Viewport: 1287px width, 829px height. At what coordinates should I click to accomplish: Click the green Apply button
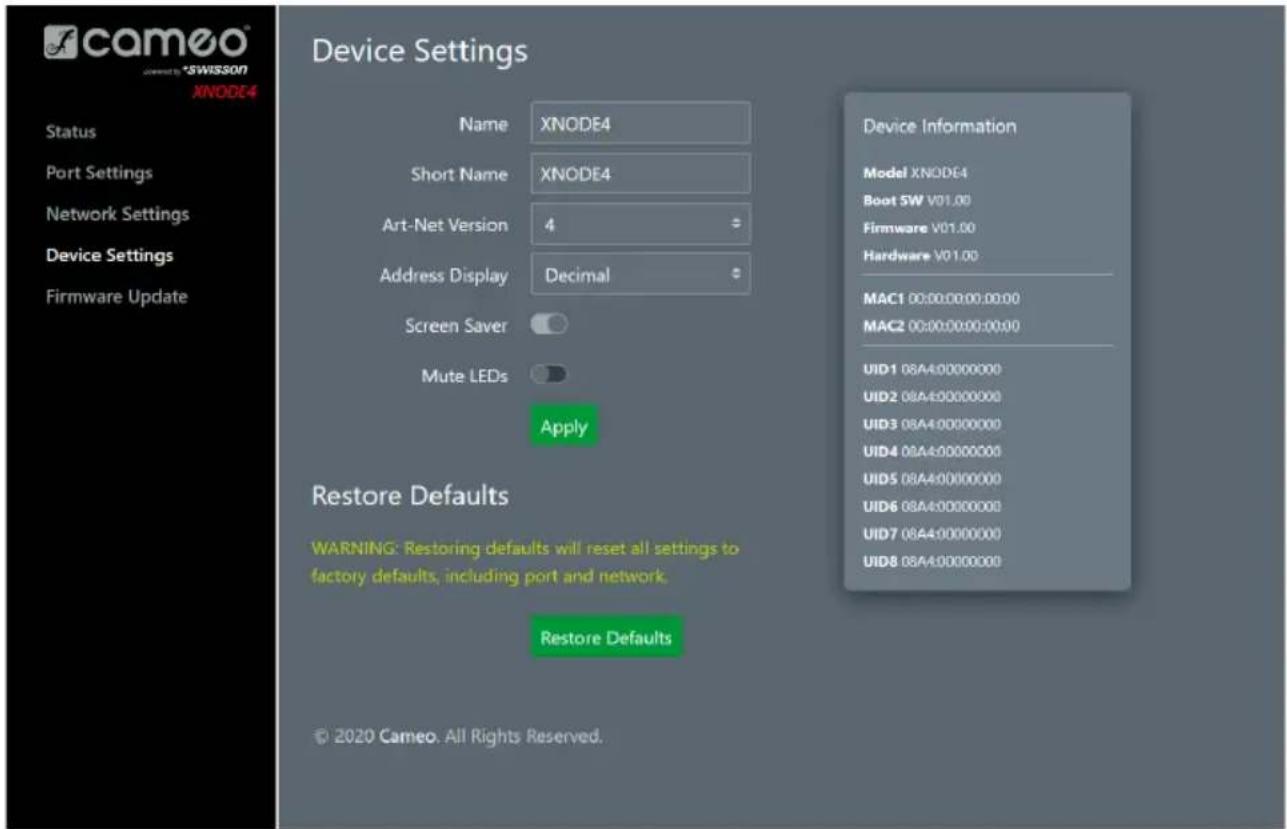[x=564, y=427]
